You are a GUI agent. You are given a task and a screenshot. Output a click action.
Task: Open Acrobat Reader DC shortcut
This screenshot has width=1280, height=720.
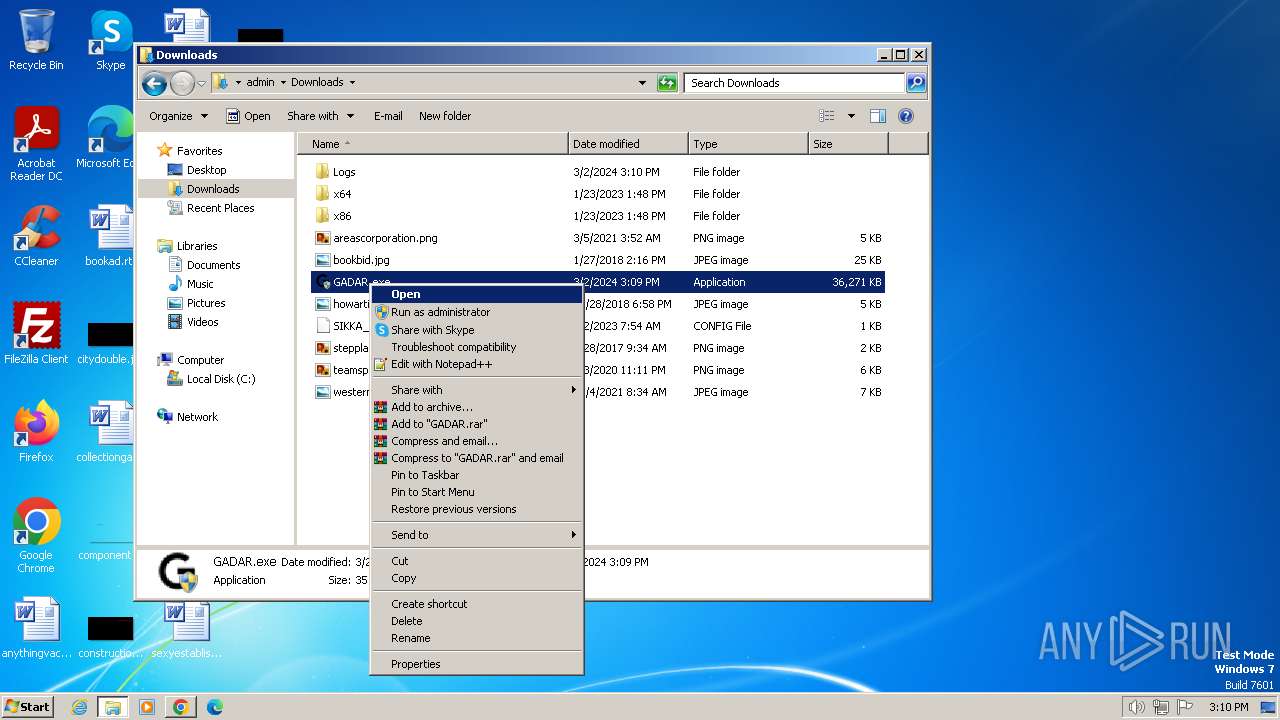pos(36,144)
